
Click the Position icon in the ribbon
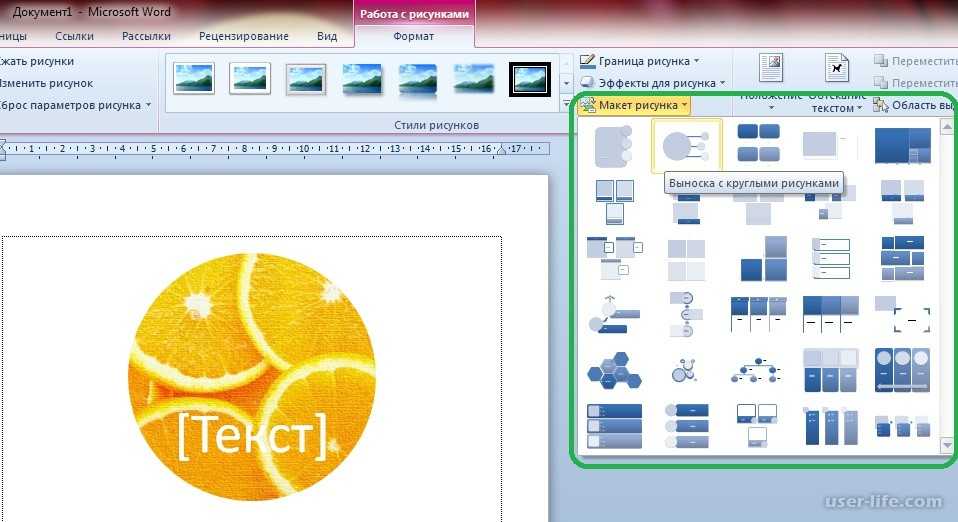(x=771, y=68)
